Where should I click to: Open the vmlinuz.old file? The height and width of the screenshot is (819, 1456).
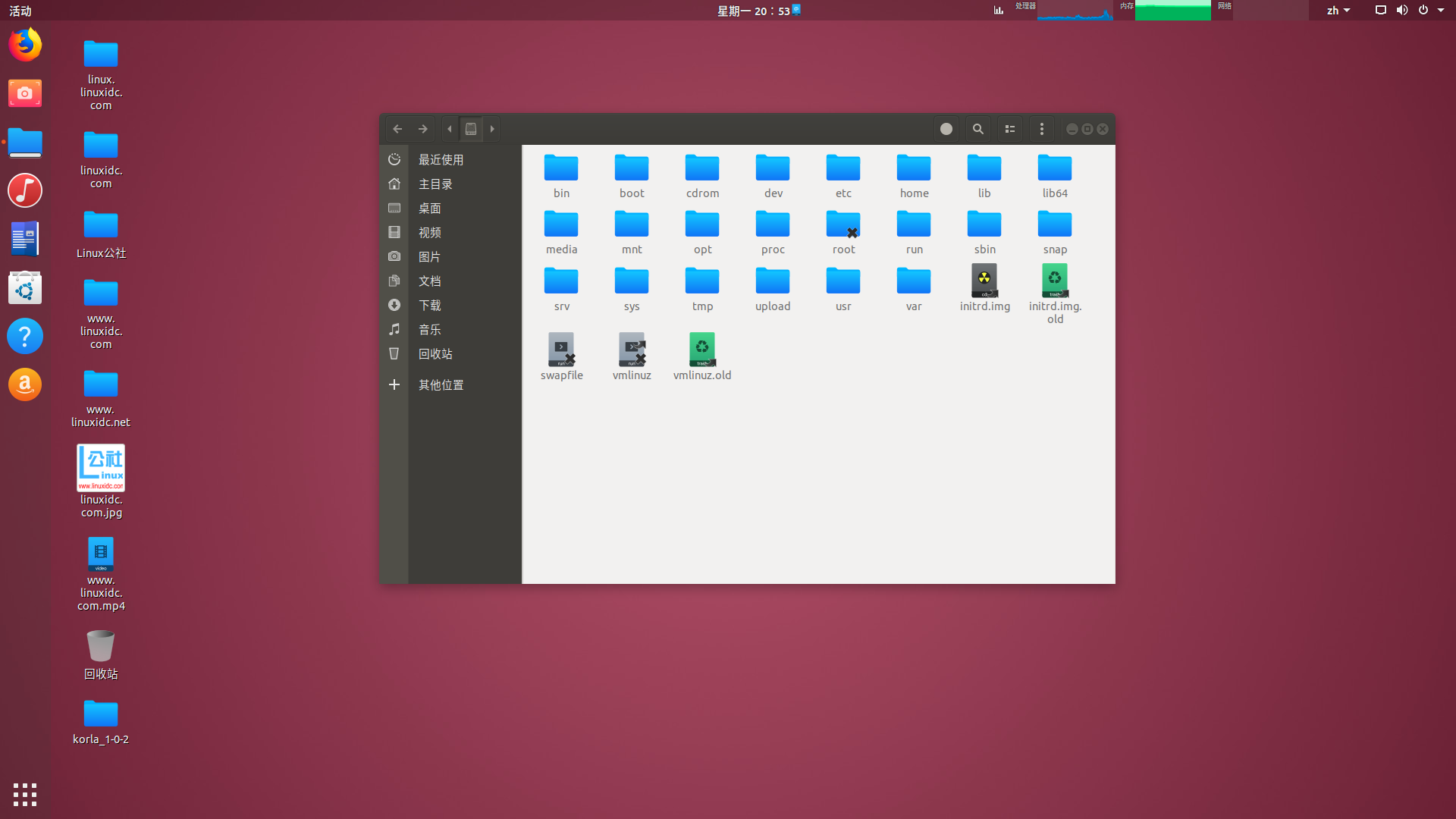701,349
